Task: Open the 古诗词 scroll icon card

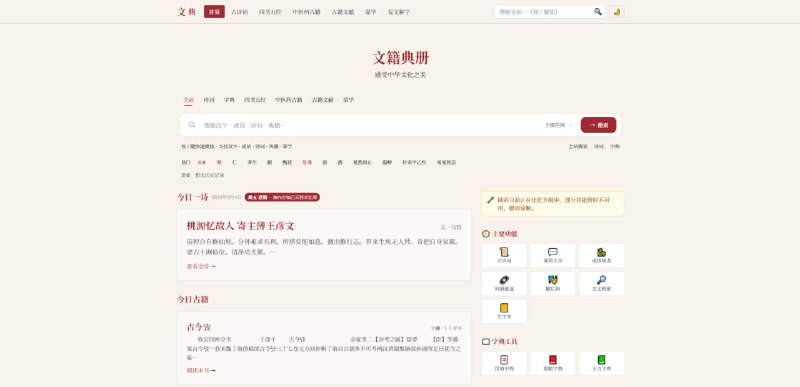Action: [x=504, y=255]
